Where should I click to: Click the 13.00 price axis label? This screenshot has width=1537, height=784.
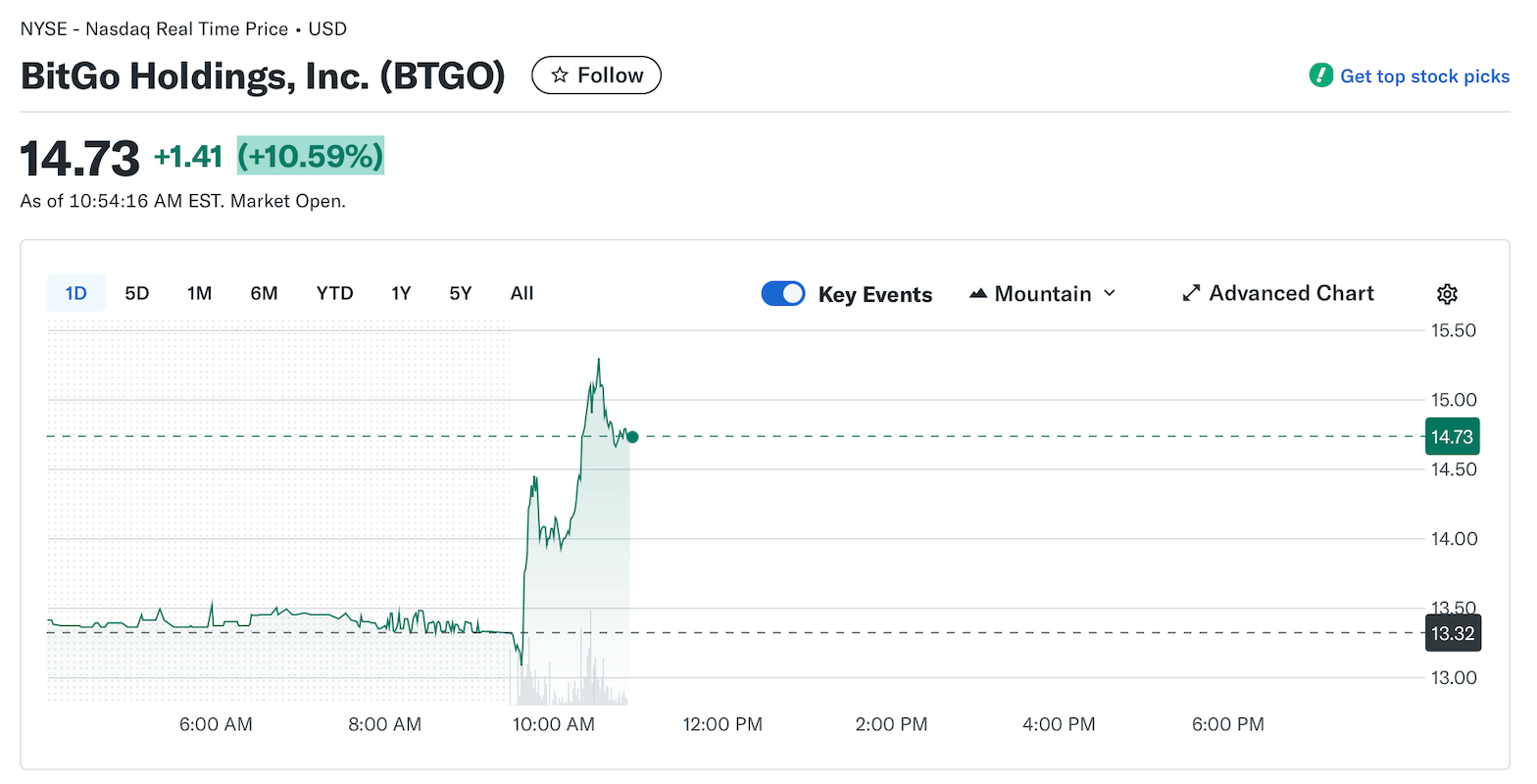[1454, 678]
